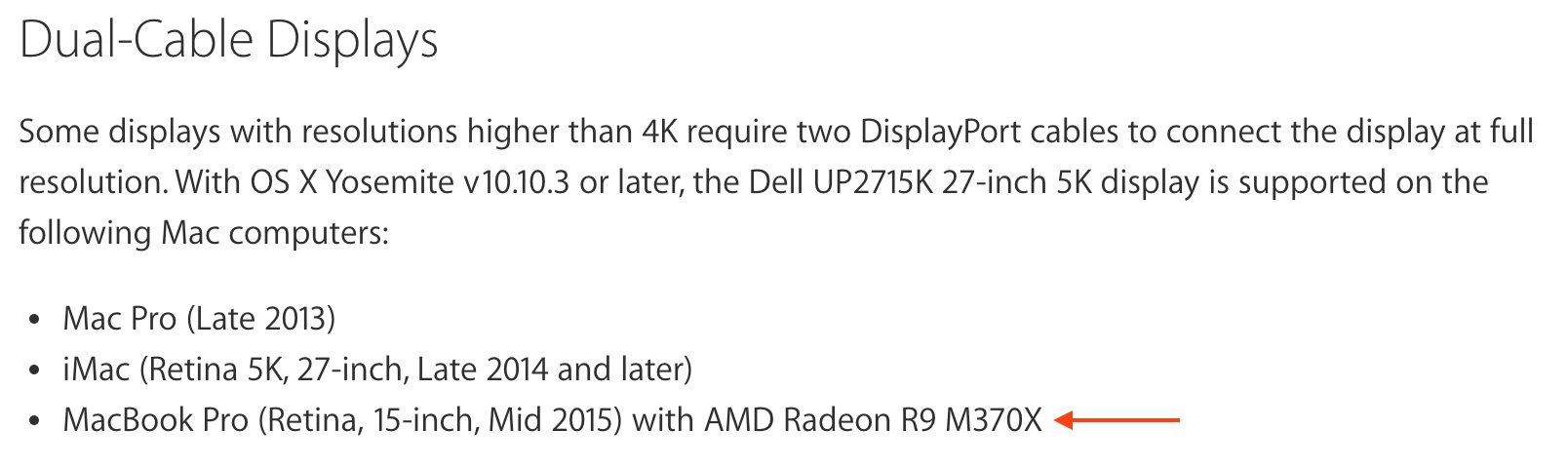Click the red arrow pointing at M370X

point(1117,420)
